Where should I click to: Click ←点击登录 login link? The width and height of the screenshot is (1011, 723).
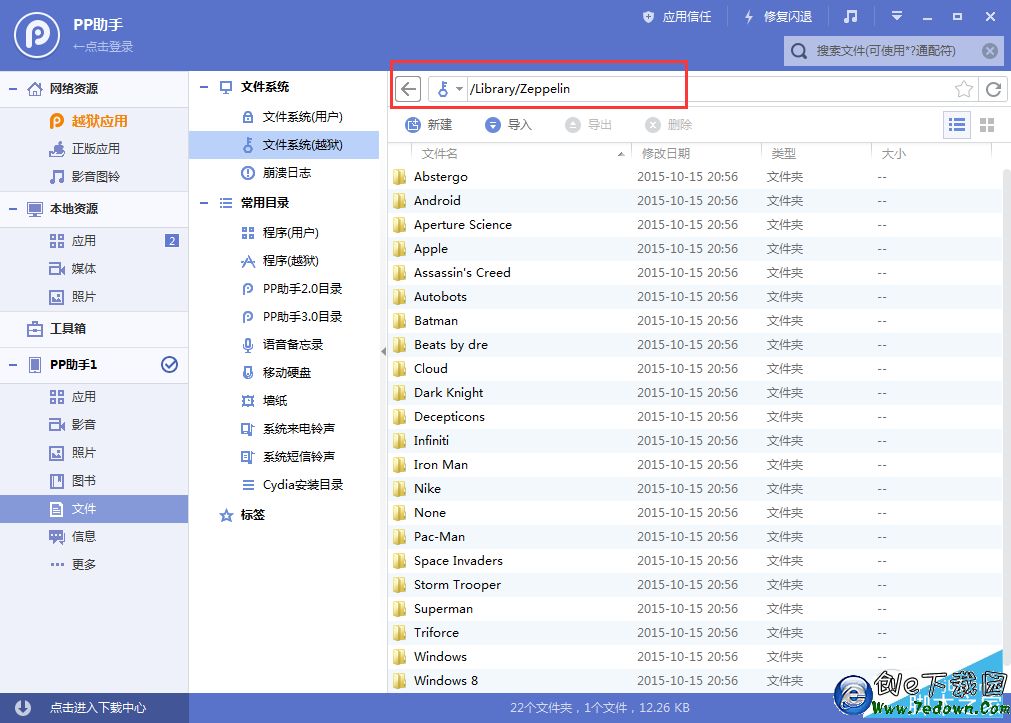(x=103, y=46)
